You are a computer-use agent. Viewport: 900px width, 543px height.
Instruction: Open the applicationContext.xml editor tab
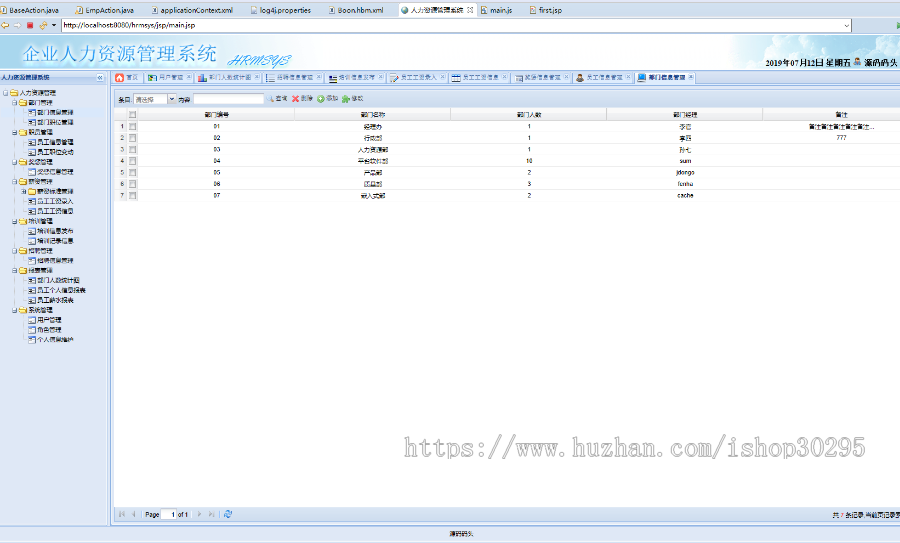[x=192, y=10]
